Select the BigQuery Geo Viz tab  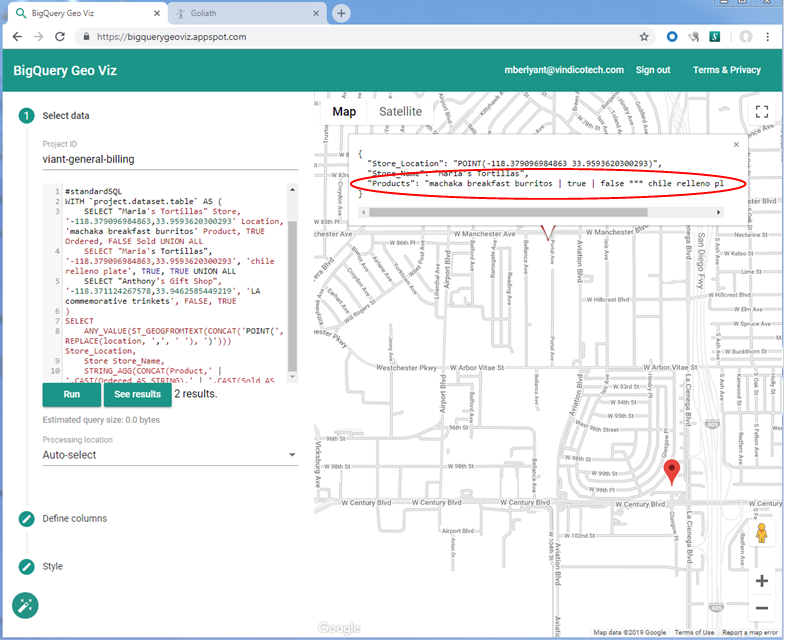click(x=88, y=14)
